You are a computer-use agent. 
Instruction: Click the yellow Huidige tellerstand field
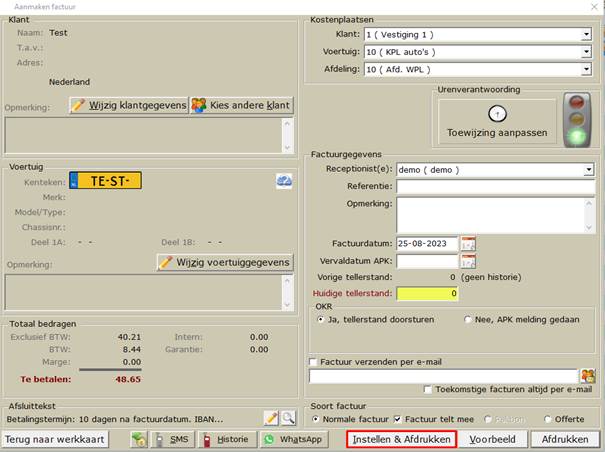(427, 294)
